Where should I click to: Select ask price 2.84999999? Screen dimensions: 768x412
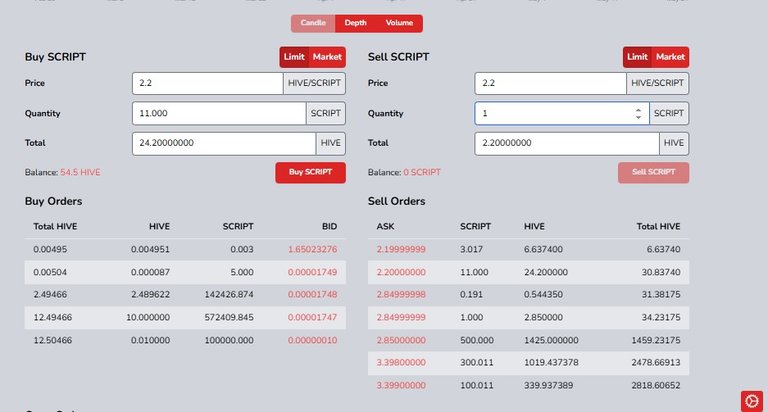point(401,317)
